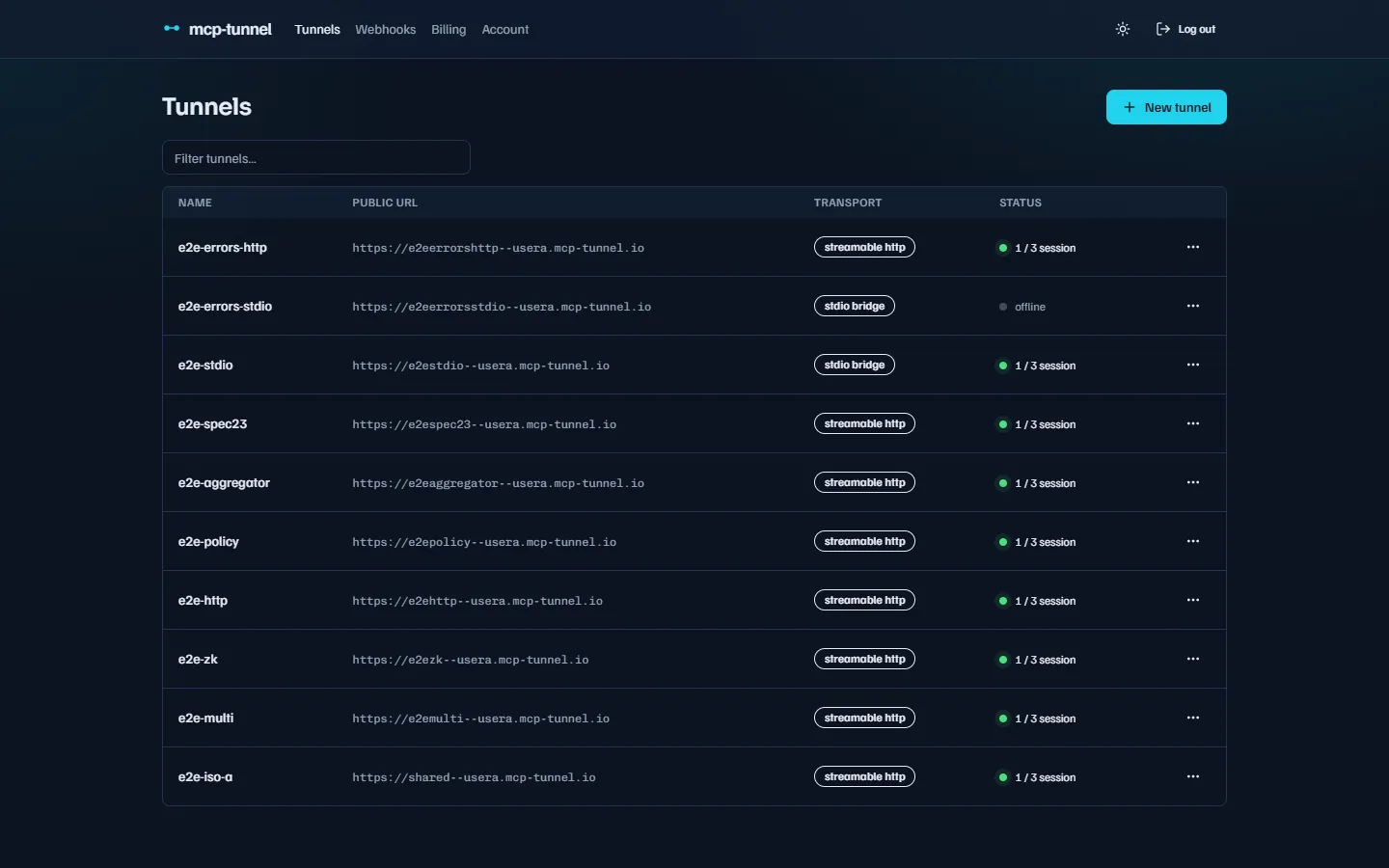
Task: Click the New tunnel button
Action: (x=1166, y=107)
